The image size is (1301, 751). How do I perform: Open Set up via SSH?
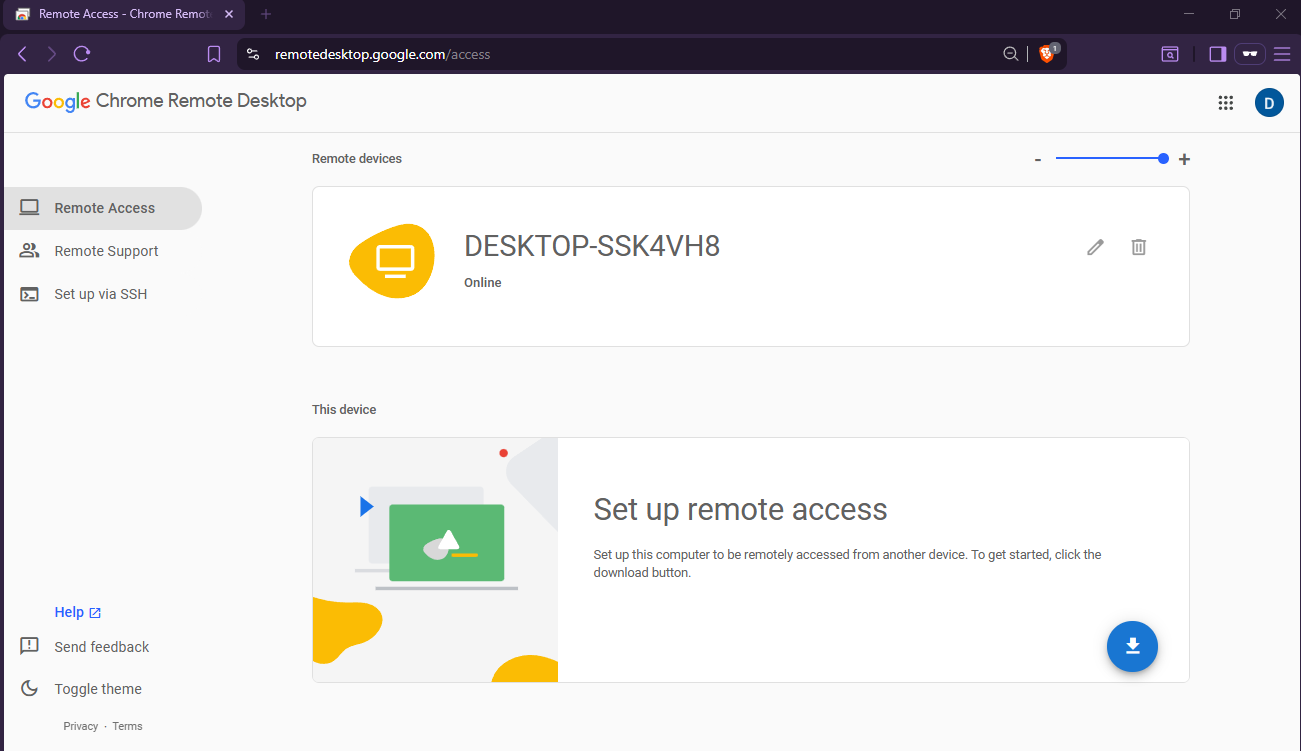click(102, 294)
